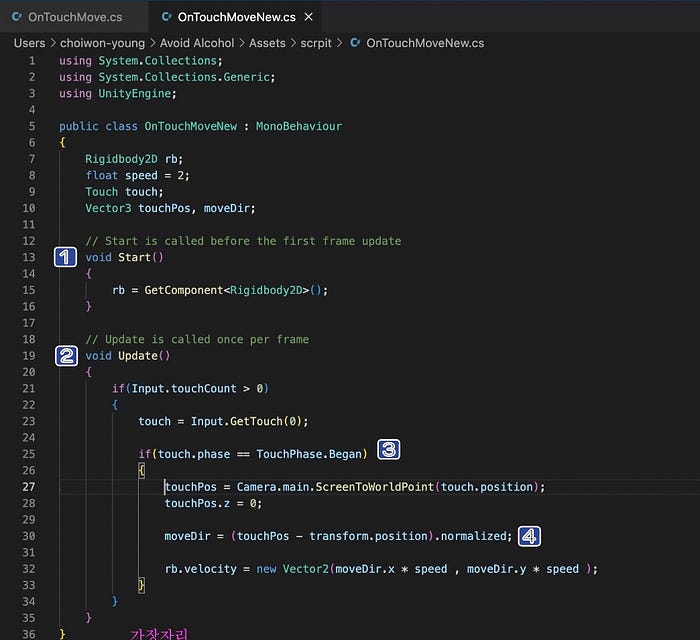Screen dimensions: 700x640
Task: Open the choiwon-young breadcrumb folder
Action: coord(102,43)
